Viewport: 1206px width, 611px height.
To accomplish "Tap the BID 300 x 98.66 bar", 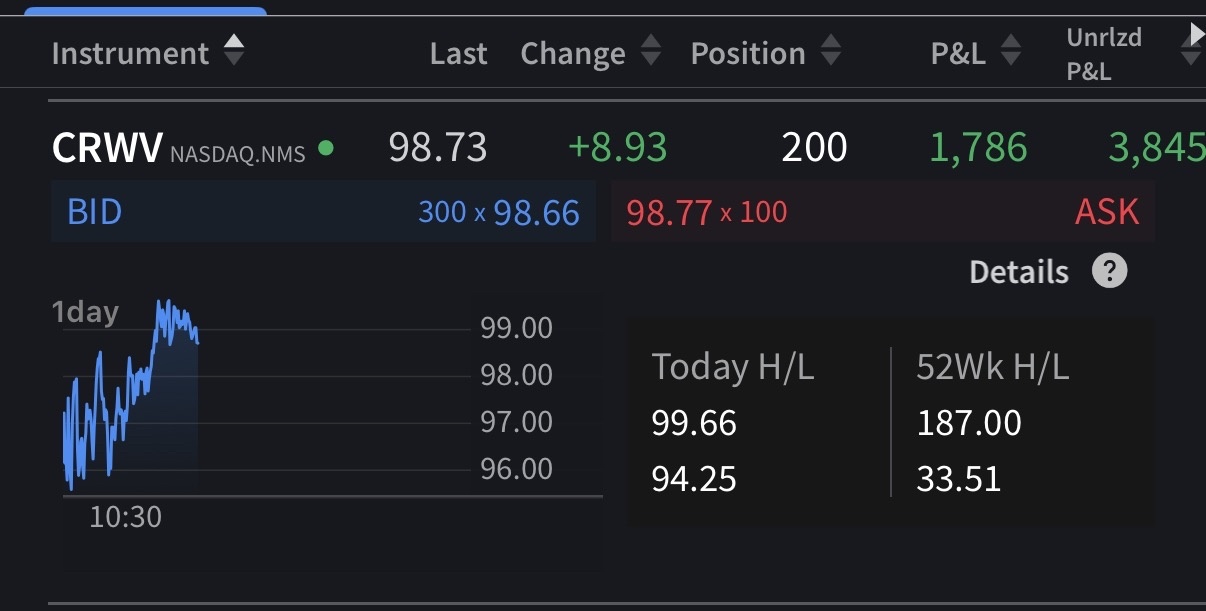I will (x=323, y=212).
